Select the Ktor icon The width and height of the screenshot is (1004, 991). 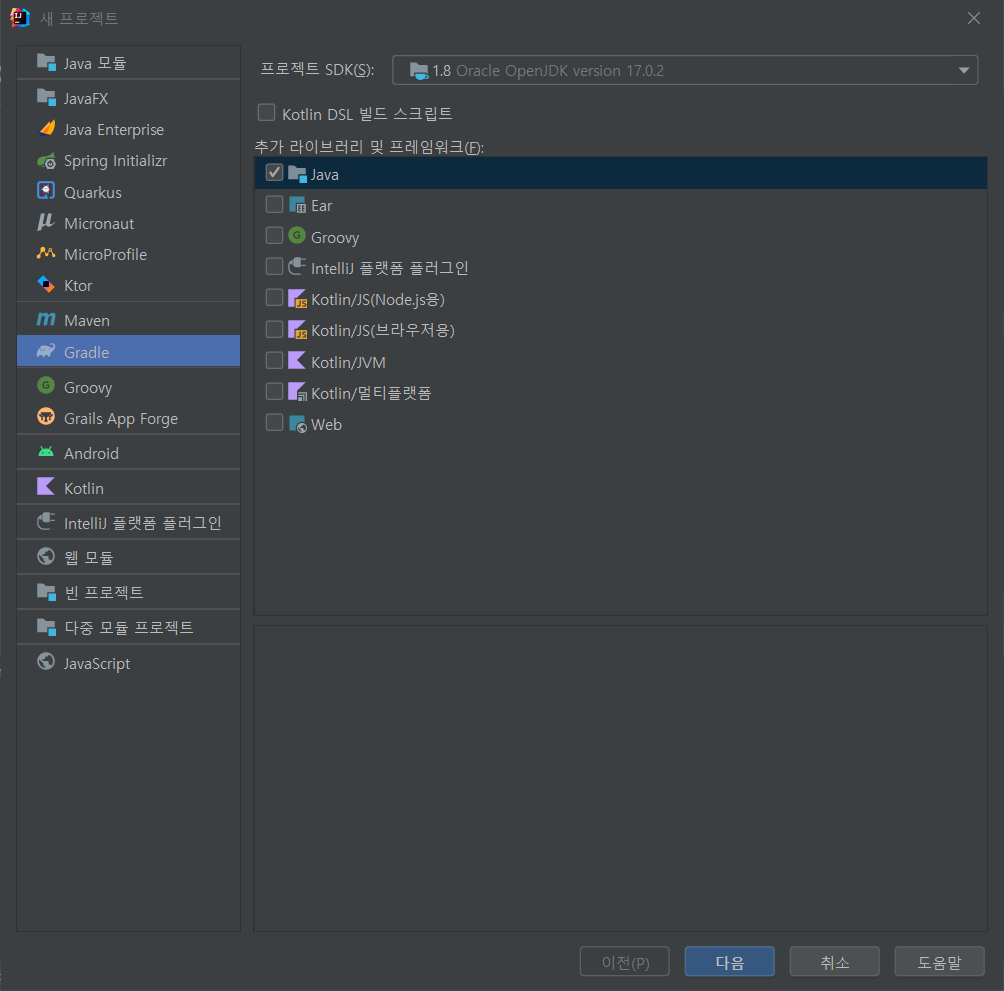pyautogui.click(x=46, y=284)
